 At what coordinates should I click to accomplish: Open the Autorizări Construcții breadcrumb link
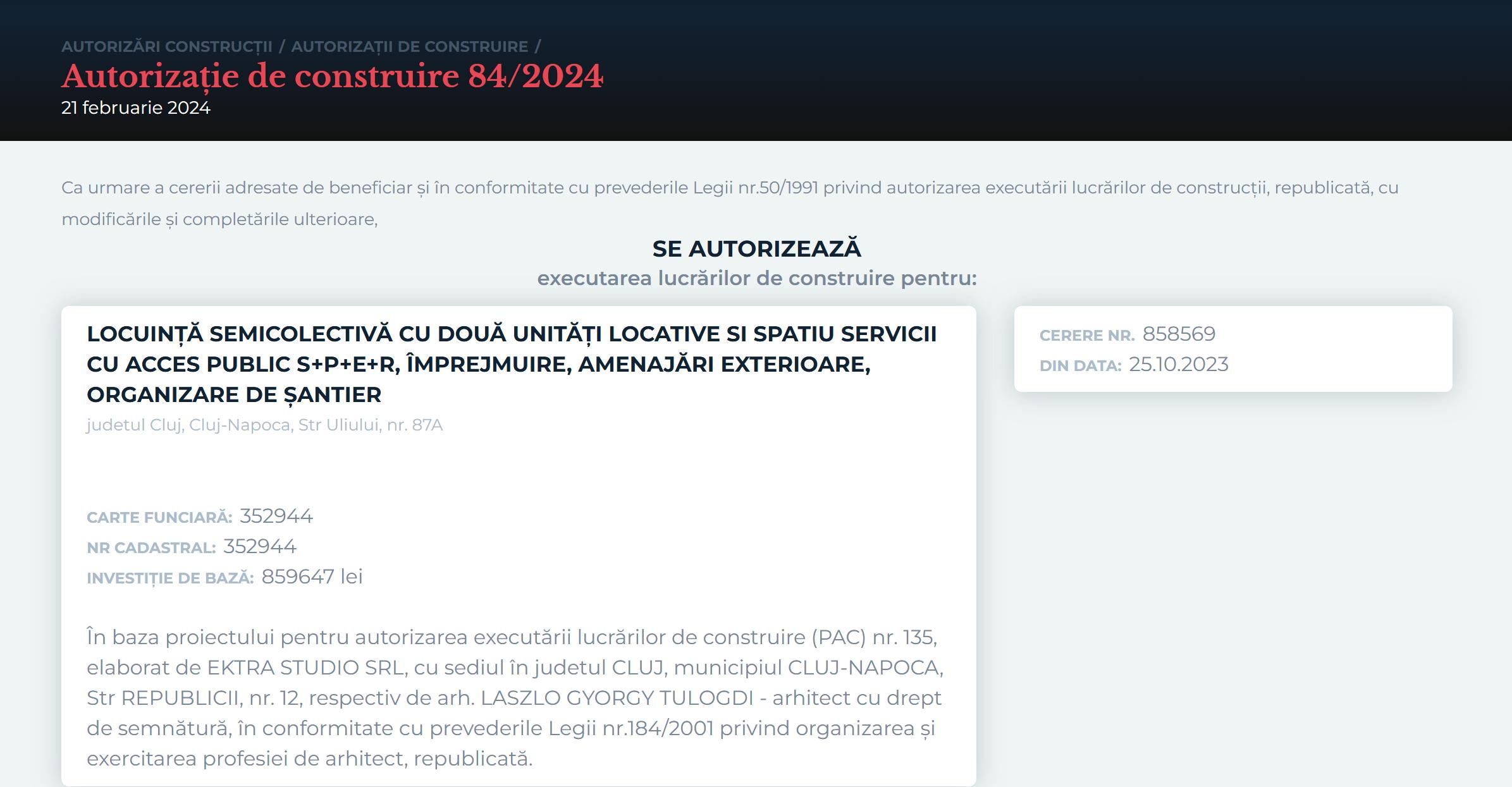click(166, 47)
